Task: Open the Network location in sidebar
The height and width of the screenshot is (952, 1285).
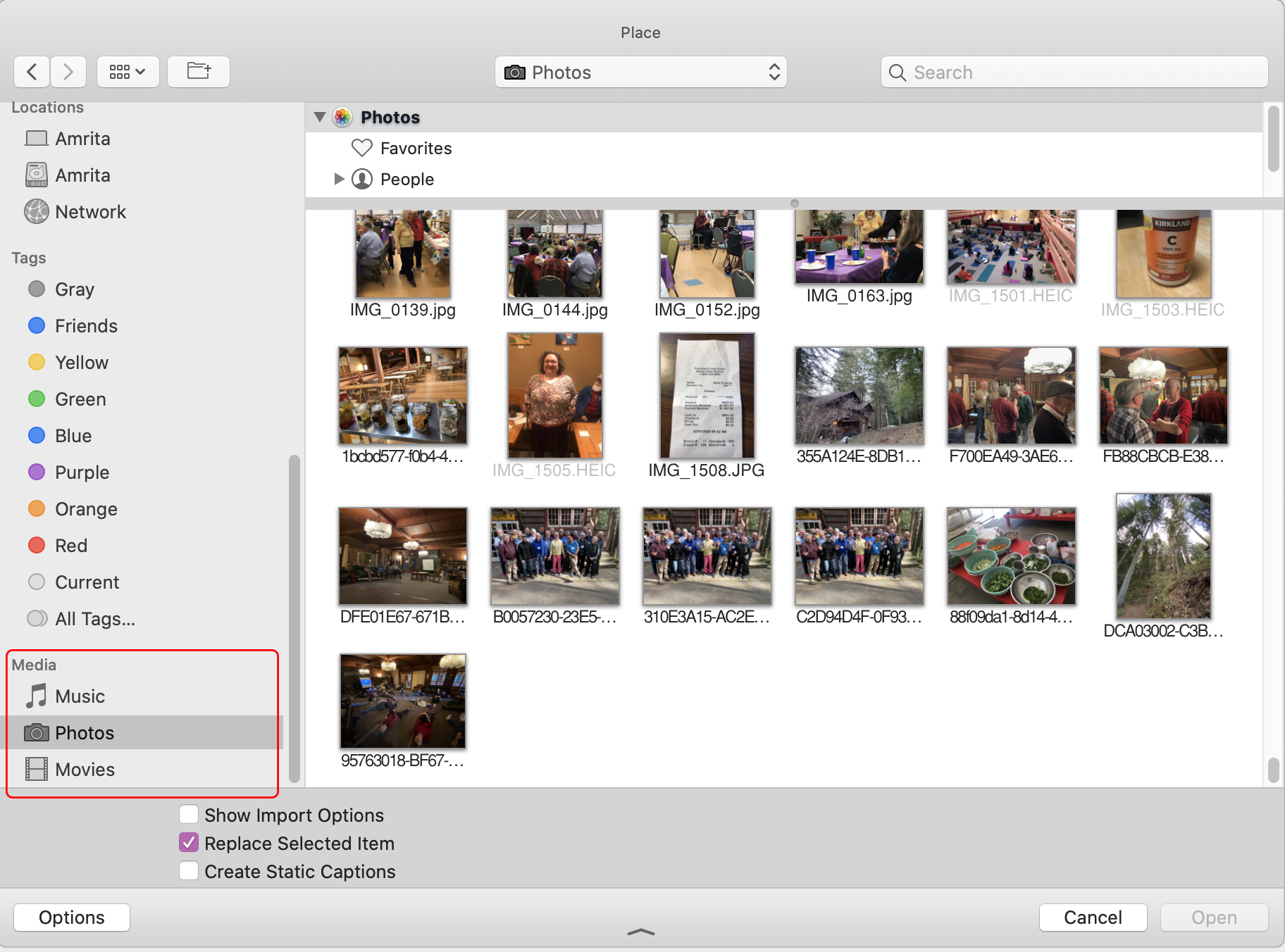Action: click(x=90, y=211)
